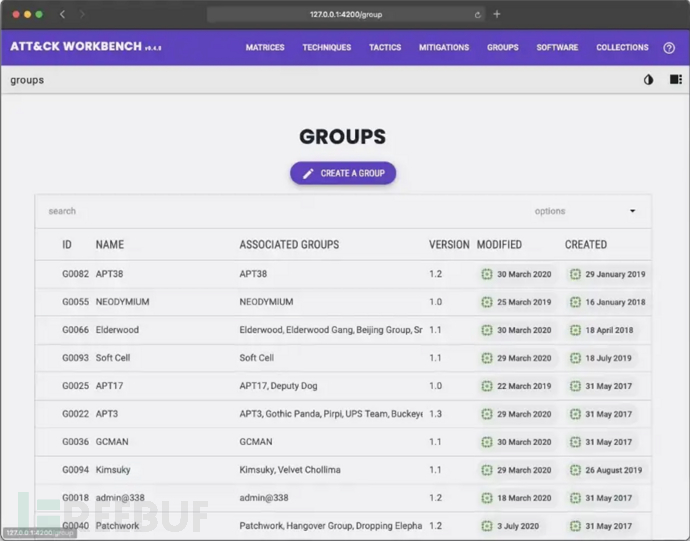Viewport: 690px width, 541px height.
Task: Click the browser reload icon
Action: point(478,15)
